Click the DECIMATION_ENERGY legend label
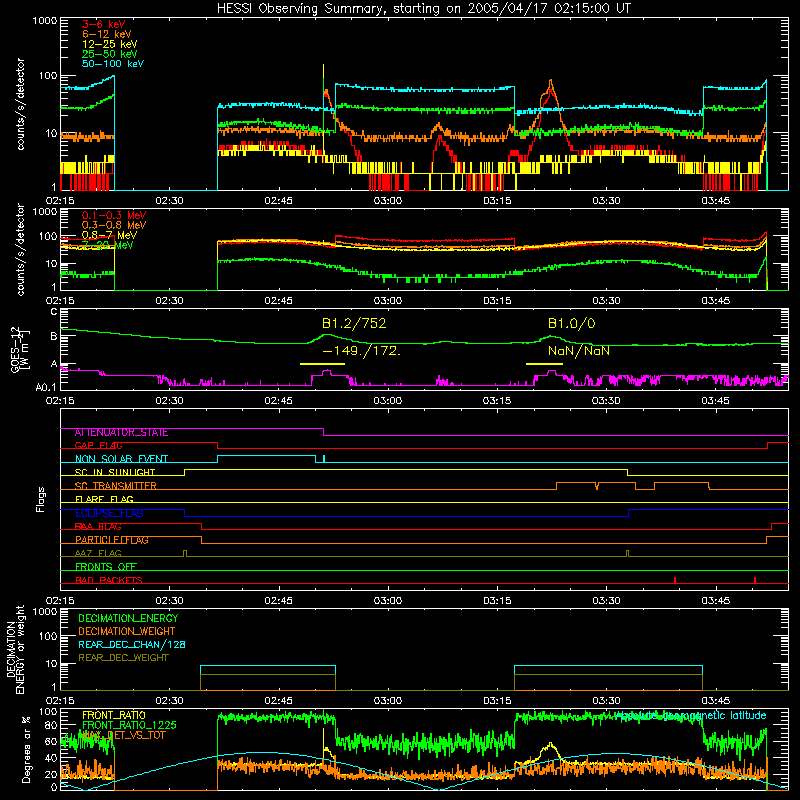Screen dimensions: 800x800 click(x=128, y=618)
